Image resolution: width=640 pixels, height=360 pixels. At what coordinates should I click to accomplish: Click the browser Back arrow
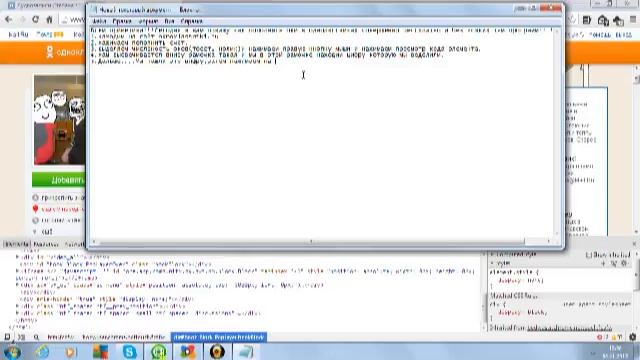tap(9, 19)
